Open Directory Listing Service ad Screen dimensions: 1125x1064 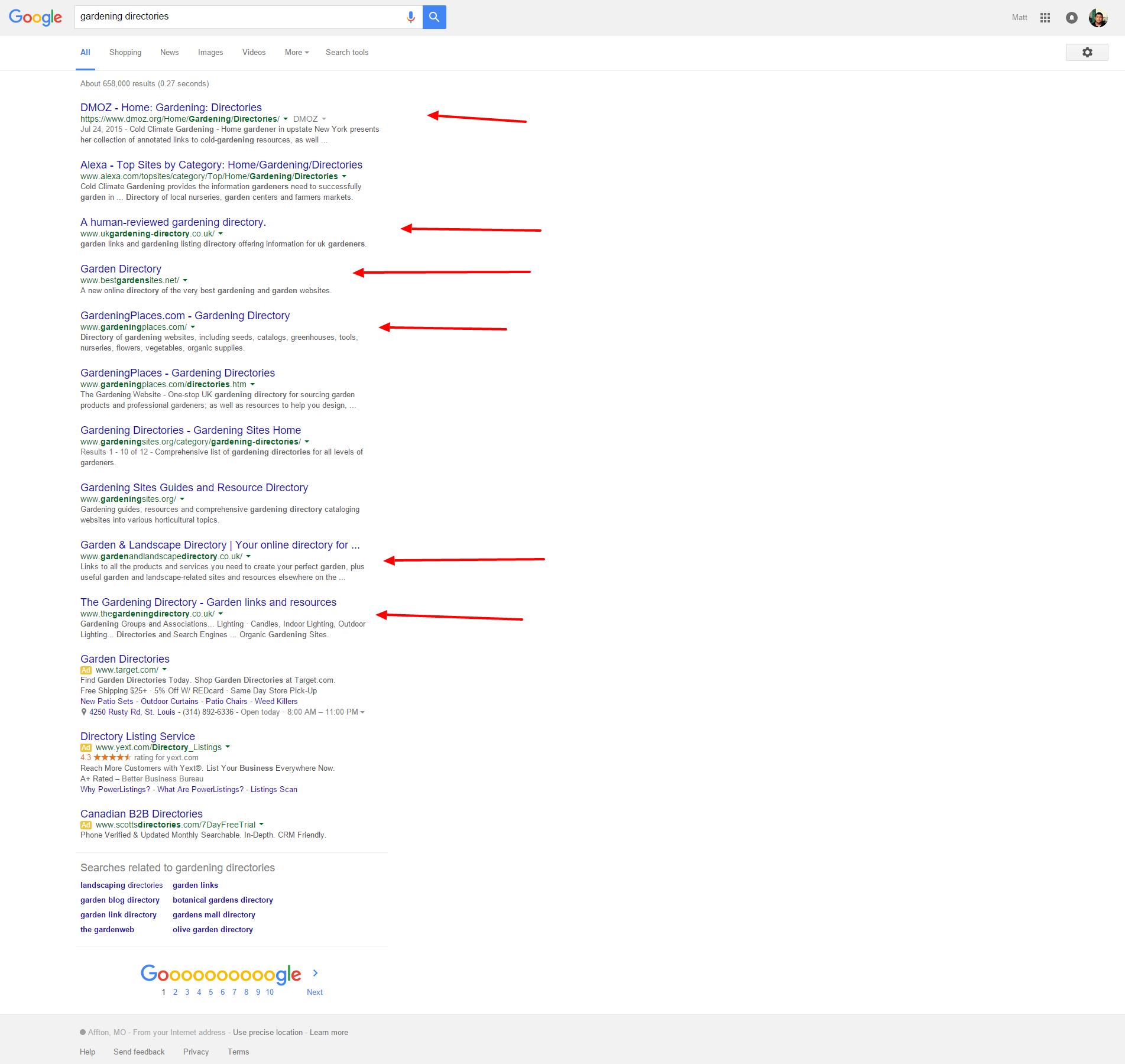[138, 737]
